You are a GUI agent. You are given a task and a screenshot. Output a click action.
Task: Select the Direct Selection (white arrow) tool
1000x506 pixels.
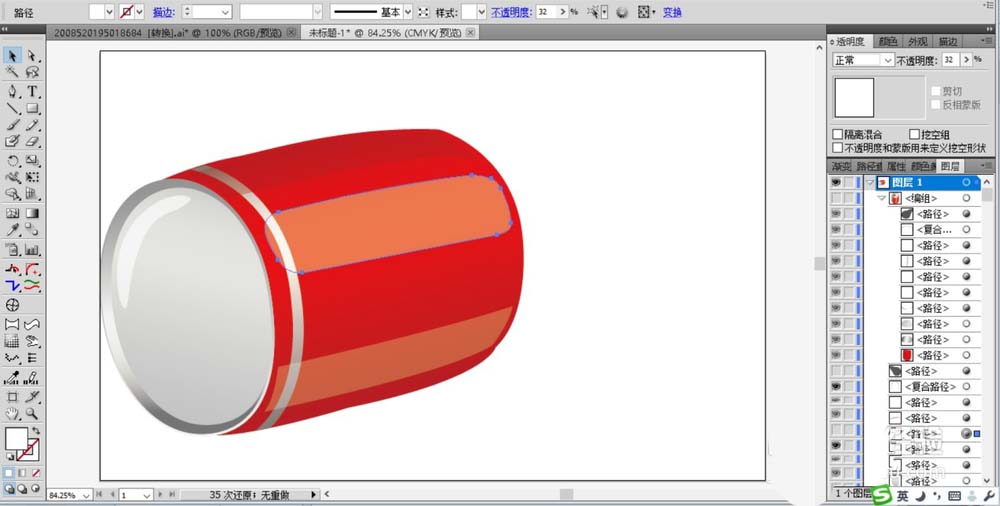point(32,56)
